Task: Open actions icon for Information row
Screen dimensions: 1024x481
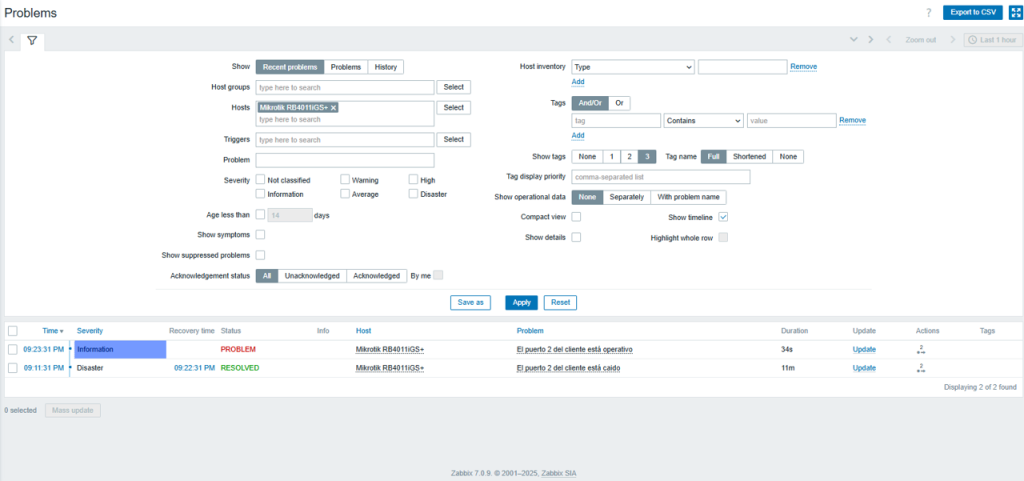Action: (x=921, y=350)
